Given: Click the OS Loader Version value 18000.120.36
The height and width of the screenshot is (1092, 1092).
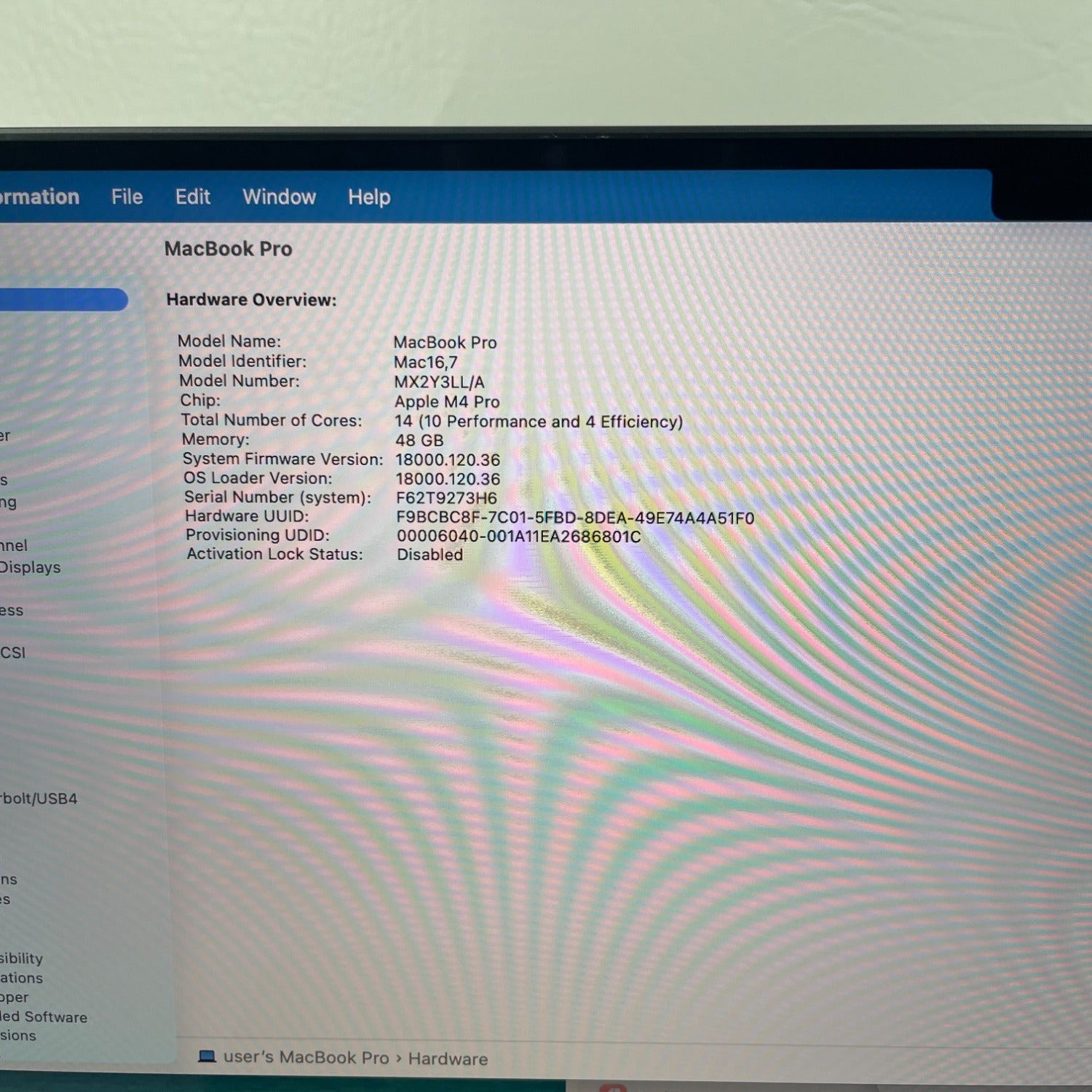Looking at the screenshot, I should (448, 479).
